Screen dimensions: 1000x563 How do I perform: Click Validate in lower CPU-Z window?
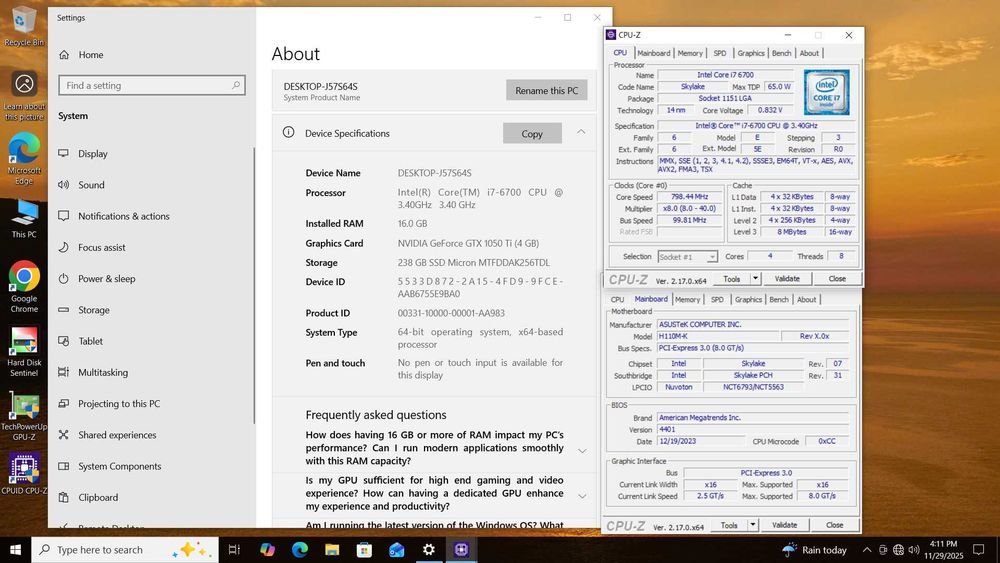[784, 525]
